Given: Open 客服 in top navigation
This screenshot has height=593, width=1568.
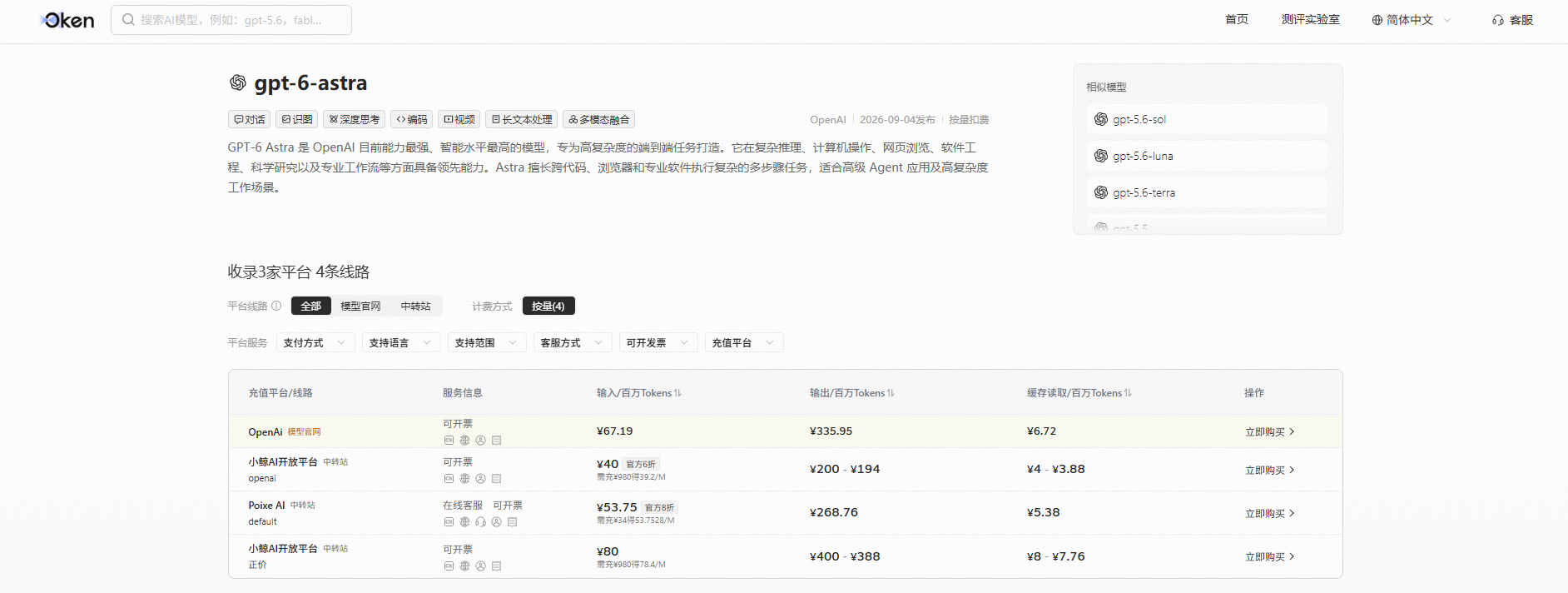Looking at the screenshot, I should pos(1513,20).
